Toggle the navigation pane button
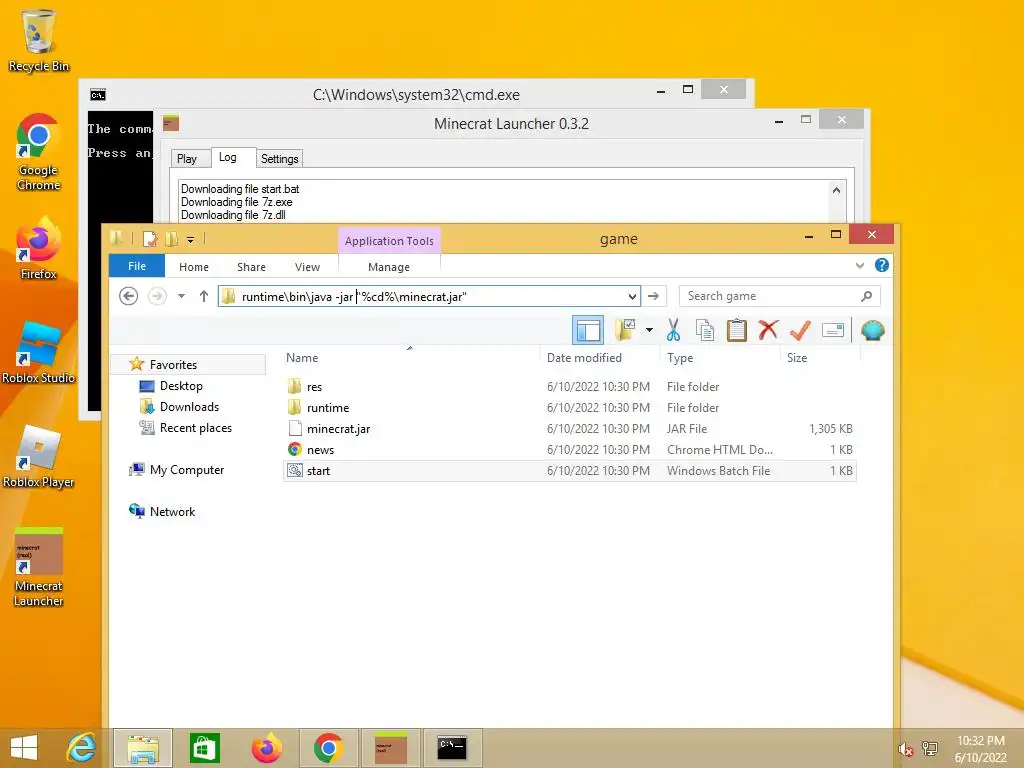Image resolution: width=1024 pixels, height=768 pixels. [x=588, y=330]
